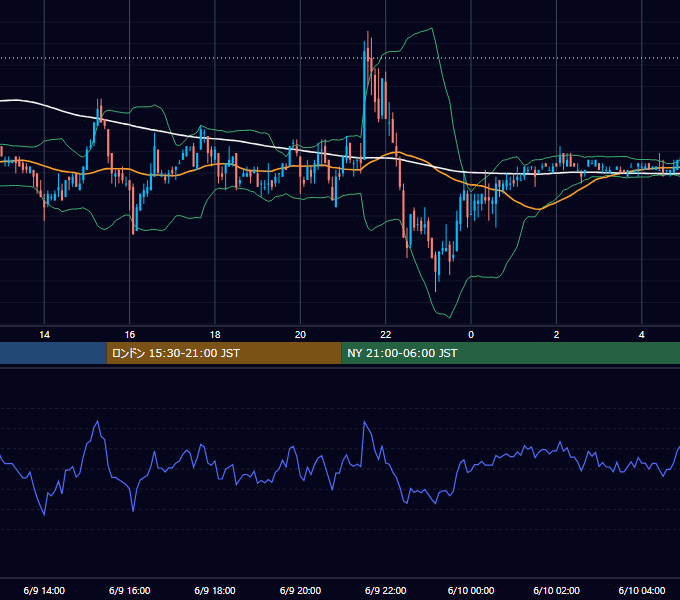Screen dimensions: 680x600
Task: Click the 6/10 04:00 date label
Action: [x=641, y=590]
